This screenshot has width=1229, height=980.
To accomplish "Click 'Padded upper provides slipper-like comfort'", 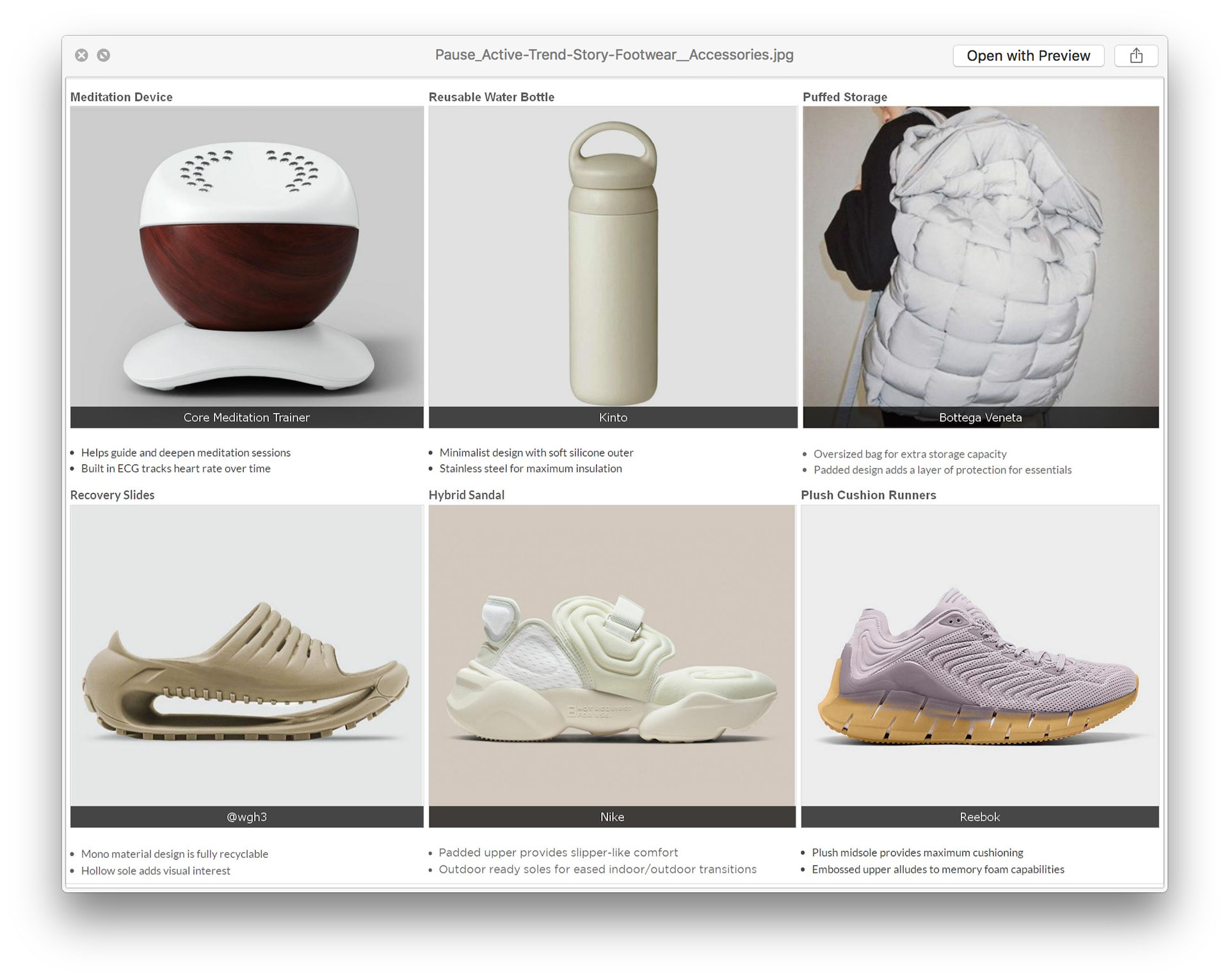I will [x=558, y=853].
